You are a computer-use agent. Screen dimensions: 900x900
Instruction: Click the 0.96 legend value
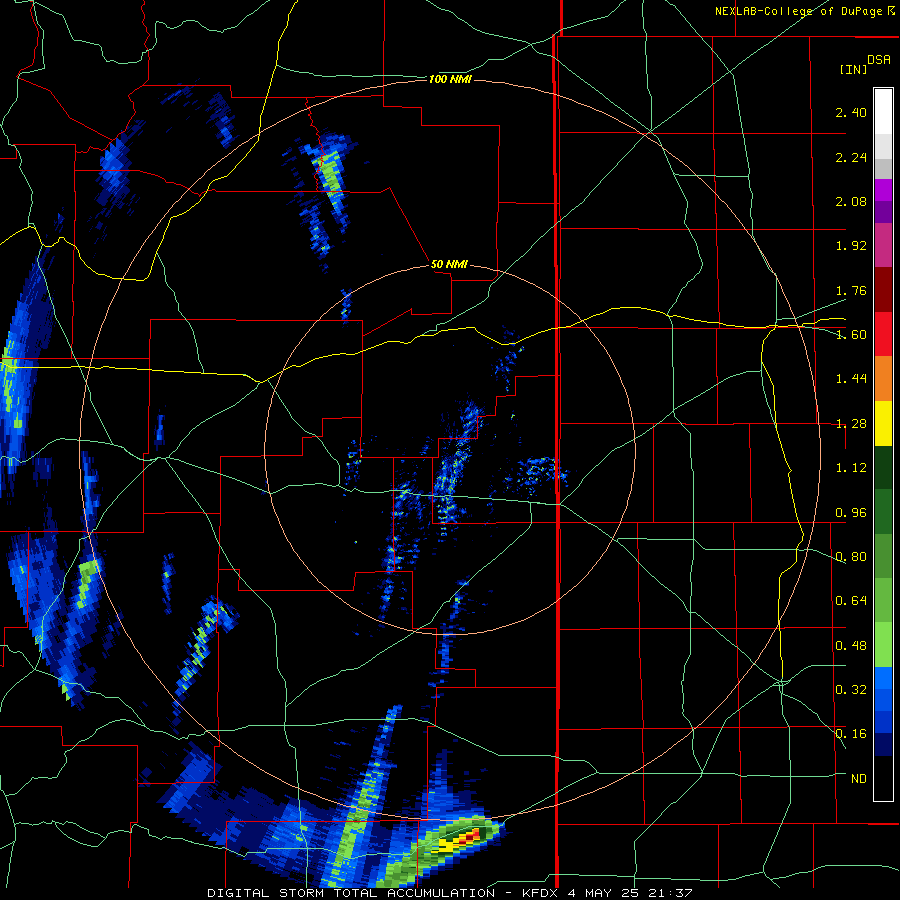point(851,513)
